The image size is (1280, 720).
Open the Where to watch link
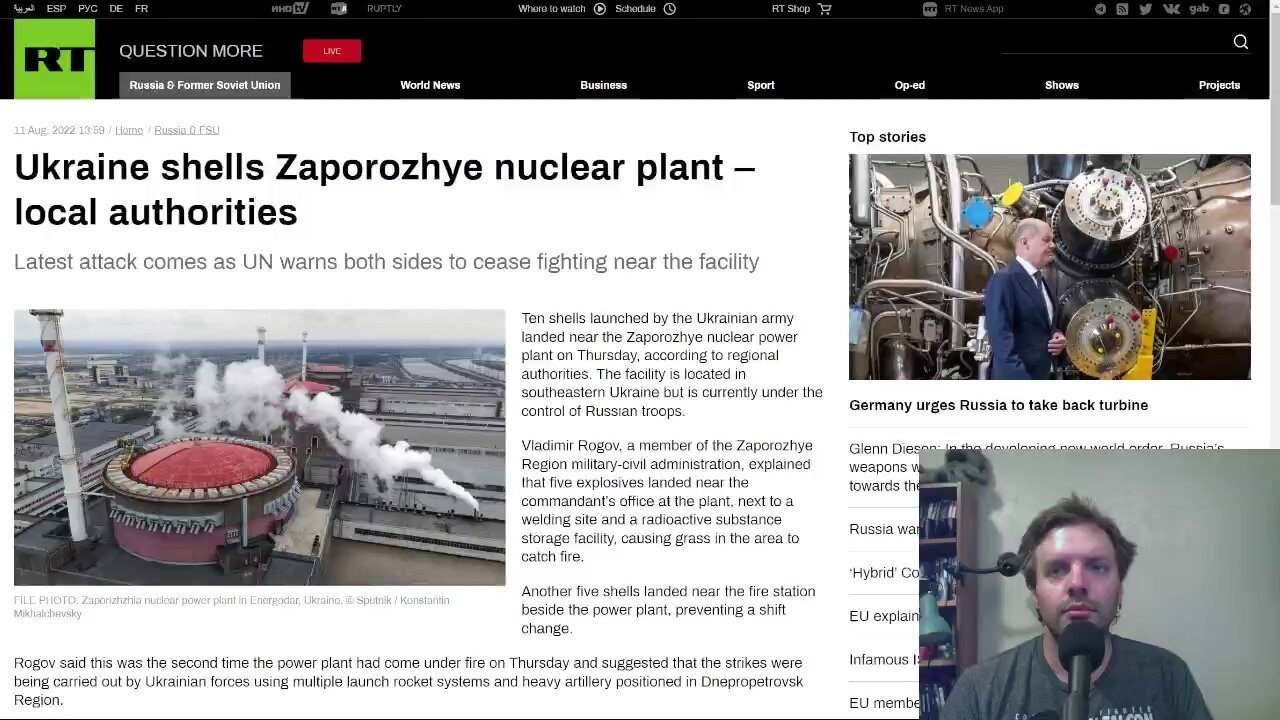click(552, 9)
